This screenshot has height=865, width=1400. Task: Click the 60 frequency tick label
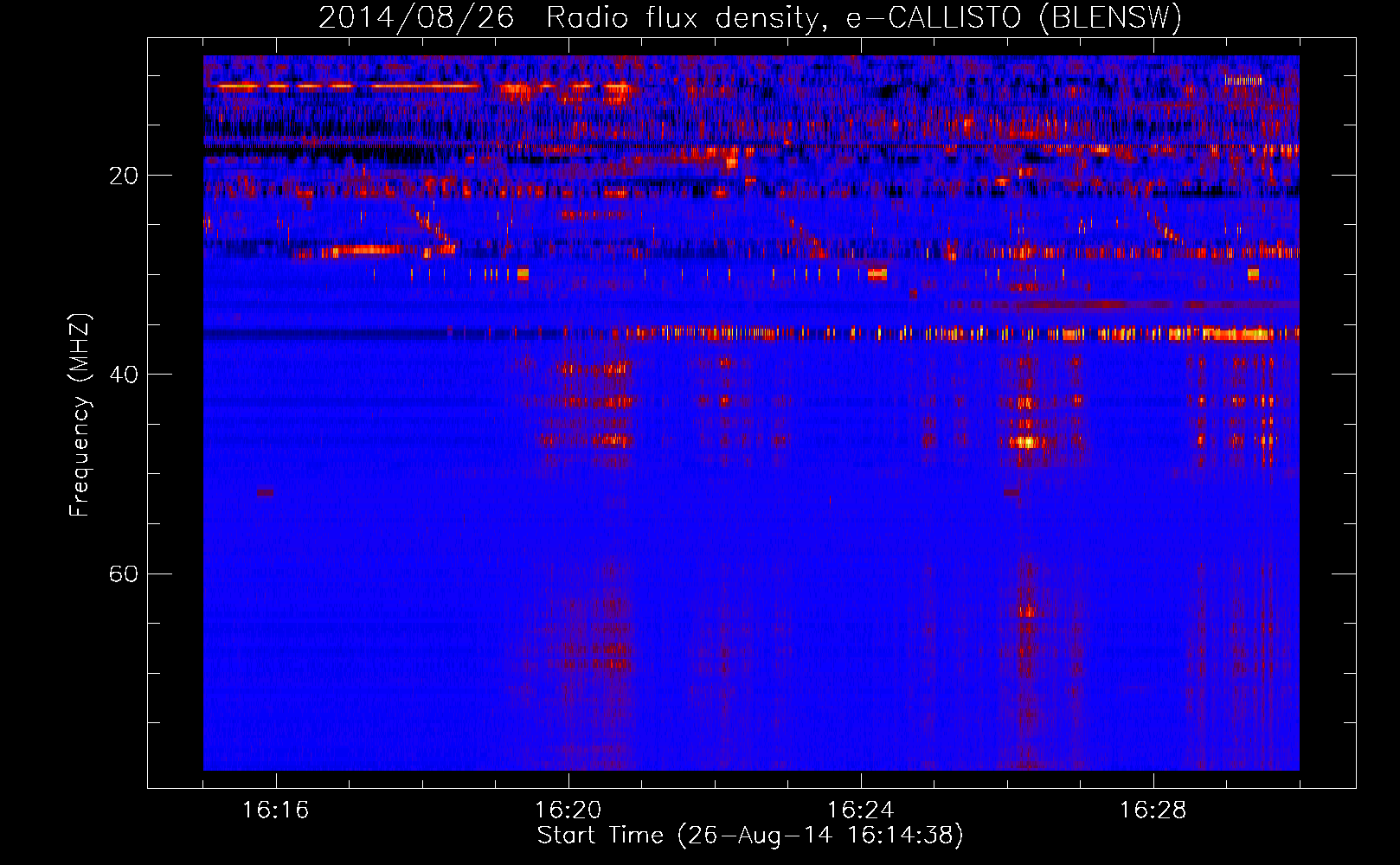point(124,573)
